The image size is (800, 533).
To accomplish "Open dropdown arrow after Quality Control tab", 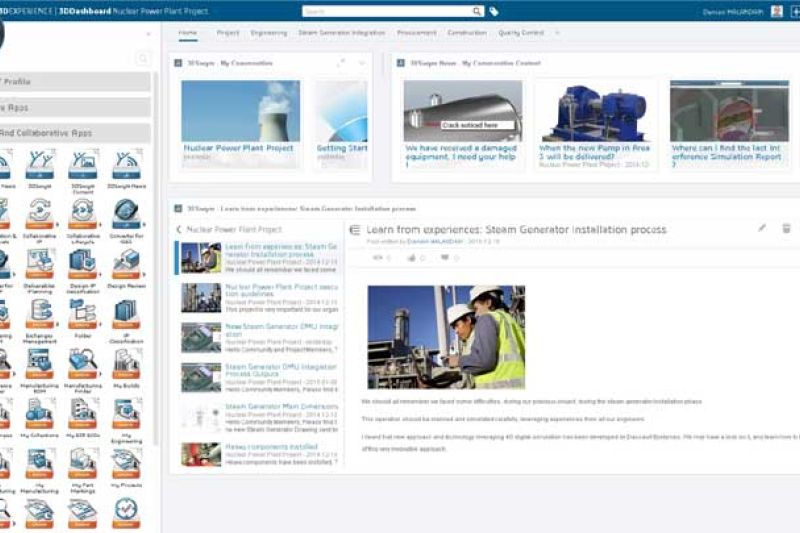I will [557, 33].
